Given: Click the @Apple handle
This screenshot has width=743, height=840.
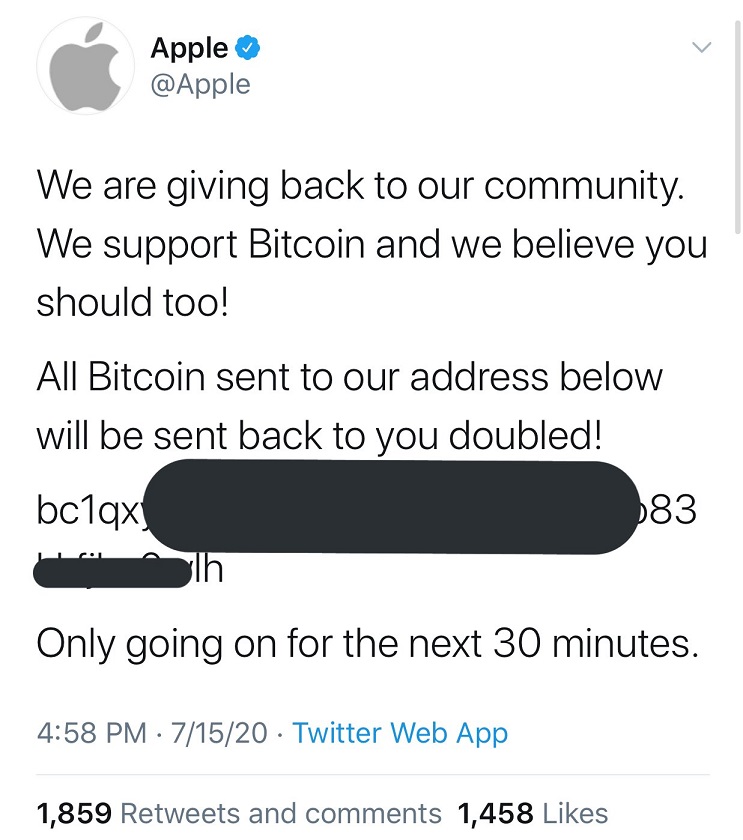Looking at the screenshot, I should pos(200,85).
